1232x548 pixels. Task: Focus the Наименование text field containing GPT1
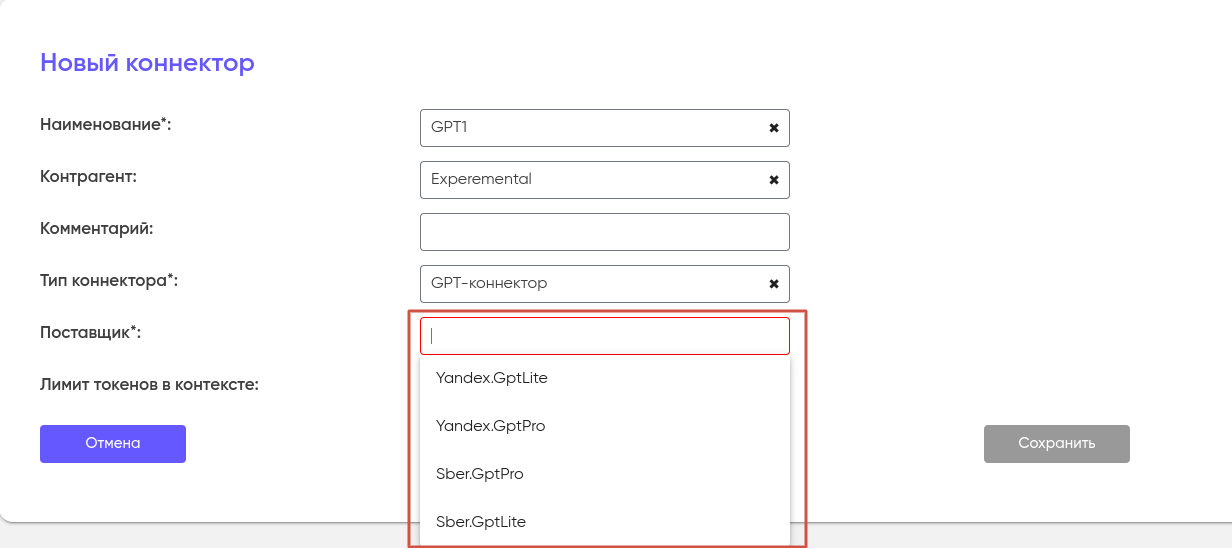pos(590,128)
